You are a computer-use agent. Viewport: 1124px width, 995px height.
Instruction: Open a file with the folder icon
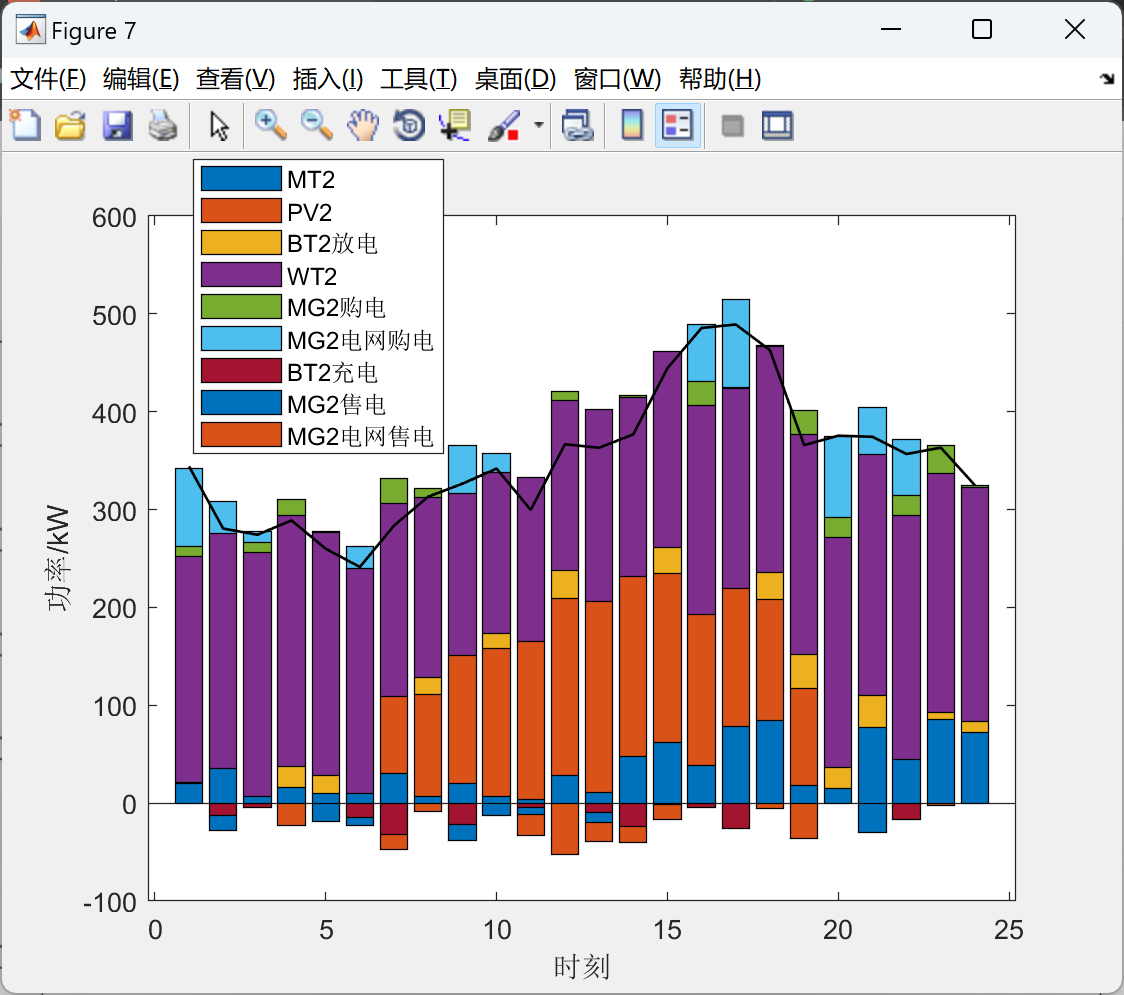pos(71,125)
